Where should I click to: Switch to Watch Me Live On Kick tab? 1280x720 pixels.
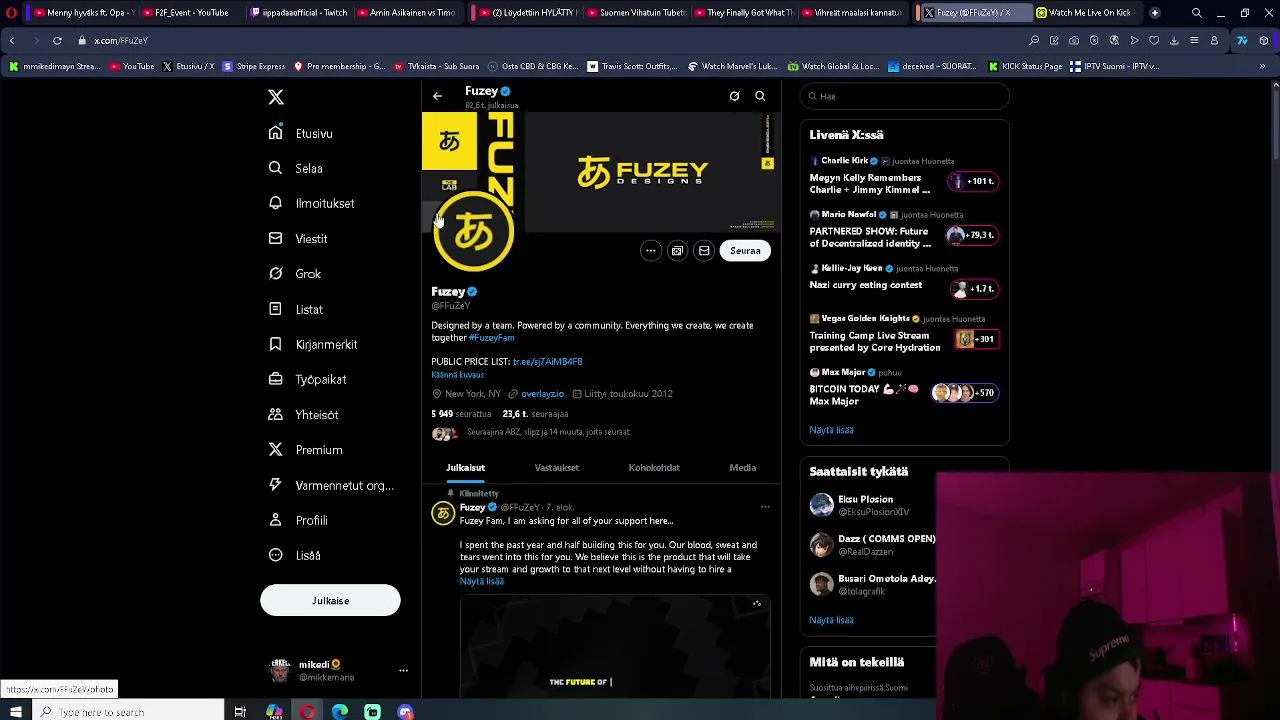1084,13
